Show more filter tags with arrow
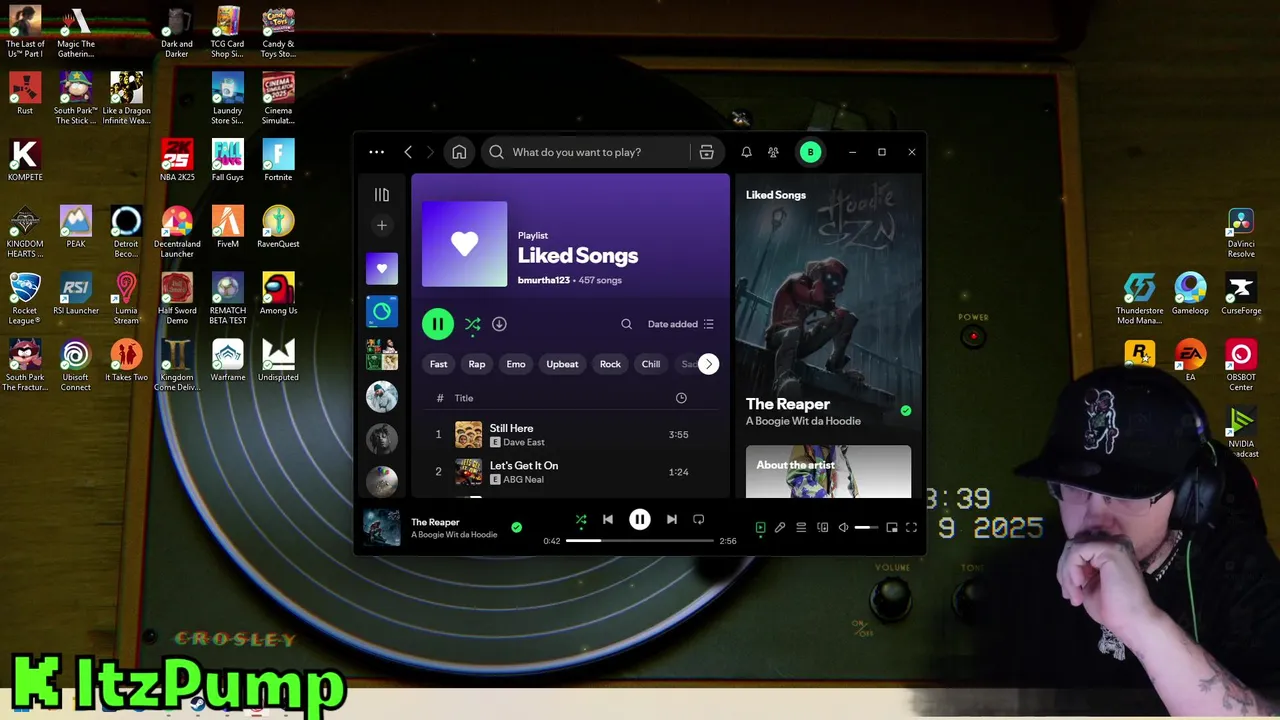The image size is (1280, 720). pyautogui.click(x=708, y=364)
